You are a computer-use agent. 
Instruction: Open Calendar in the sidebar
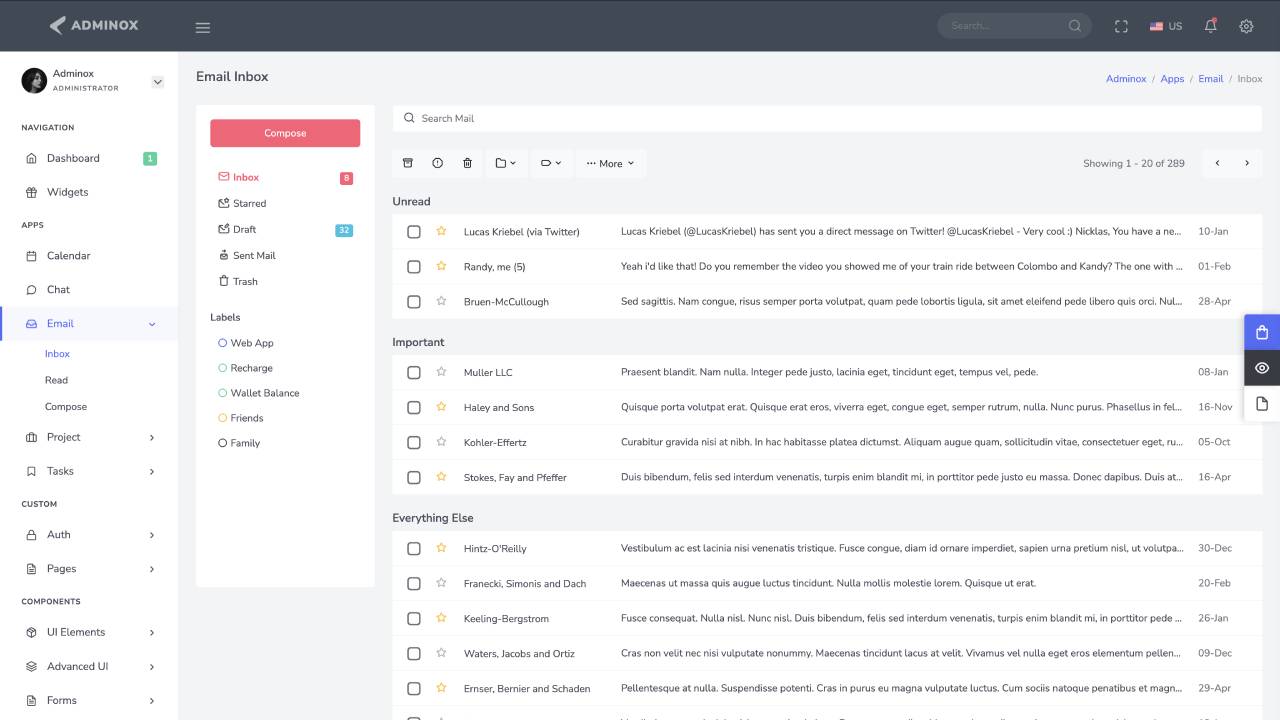(89, 256)
